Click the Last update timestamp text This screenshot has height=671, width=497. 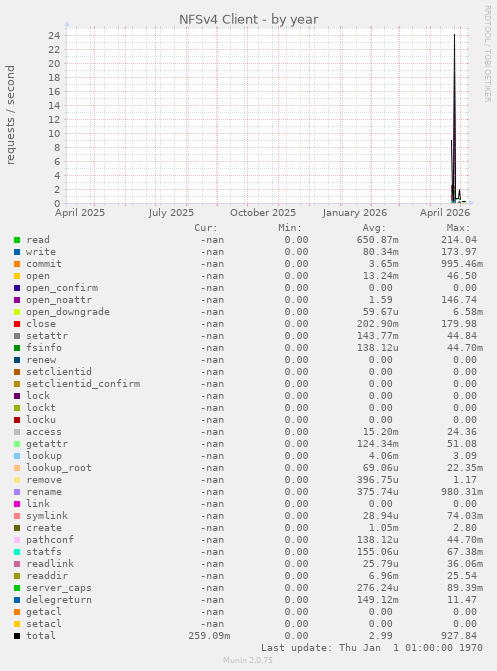(x=372, y=648)
